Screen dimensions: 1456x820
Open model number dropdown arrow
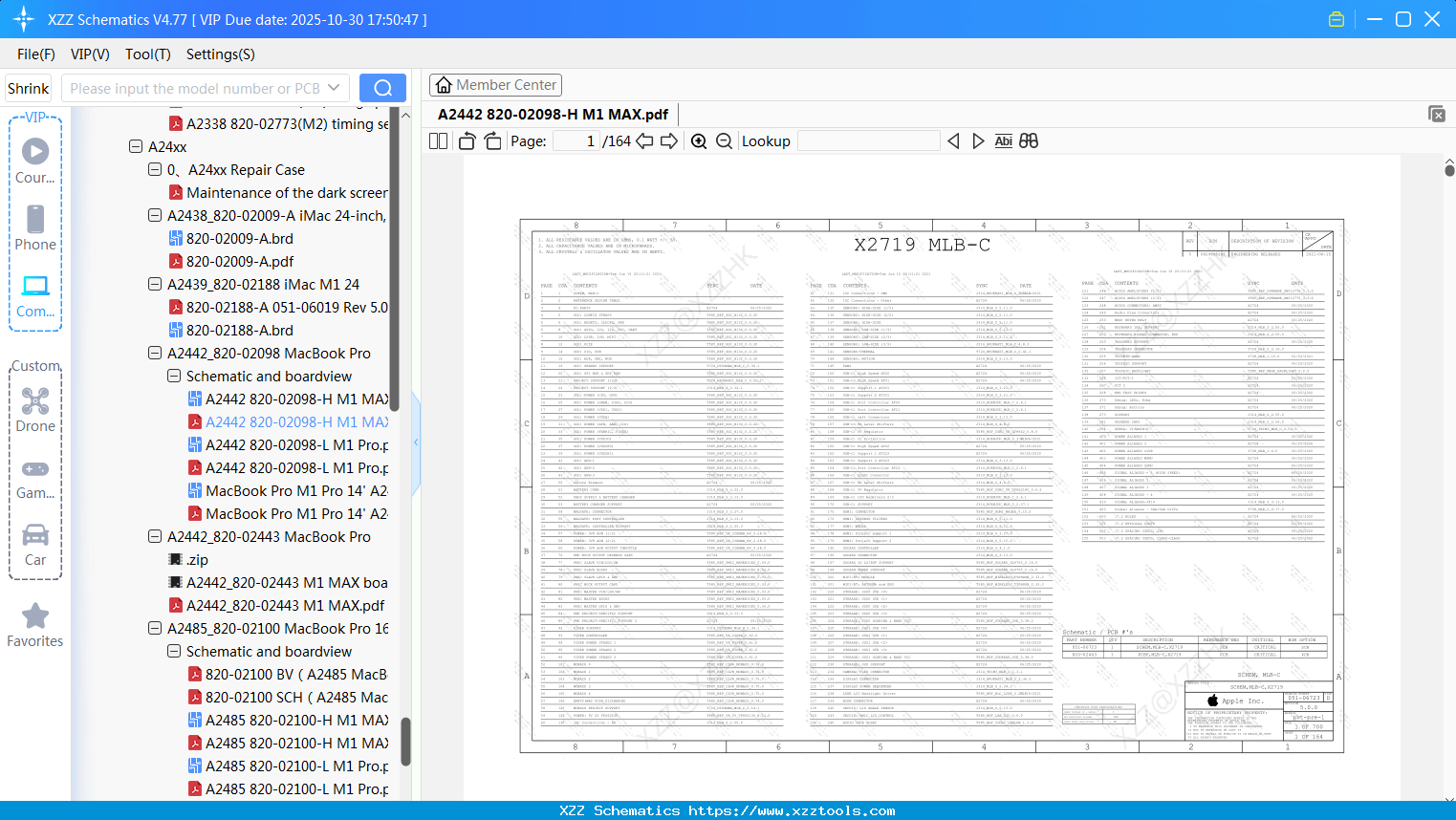click(334, 88)
